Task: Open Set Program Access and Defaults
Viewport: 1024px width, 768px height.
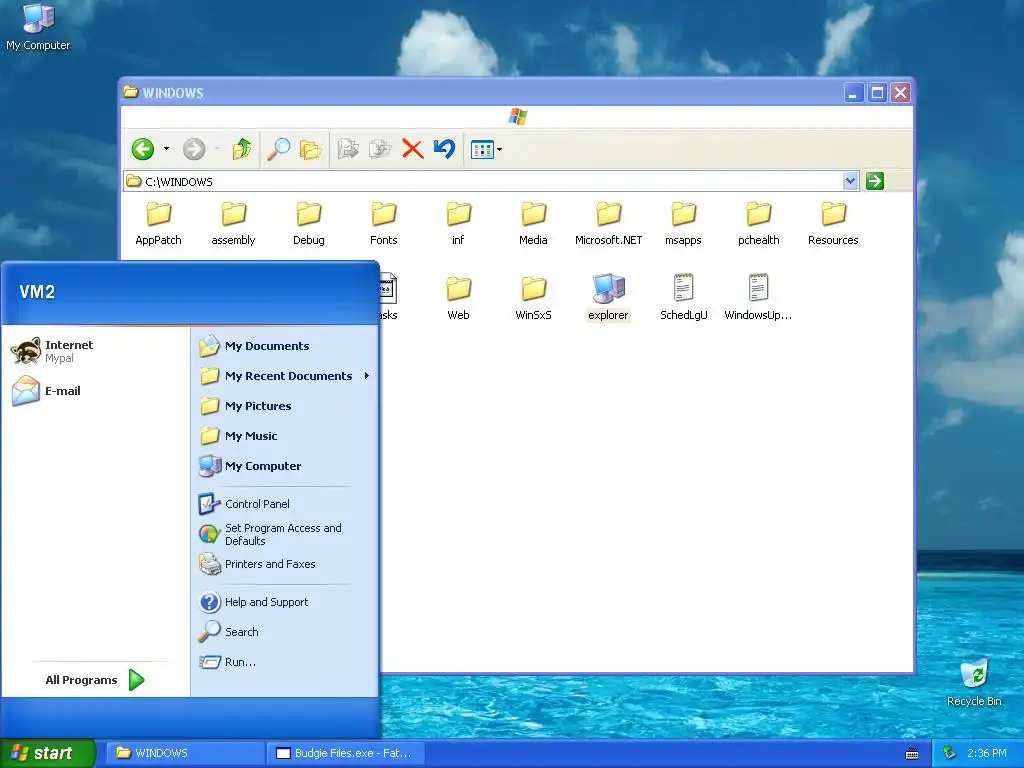Action: (x=285, y=534)
